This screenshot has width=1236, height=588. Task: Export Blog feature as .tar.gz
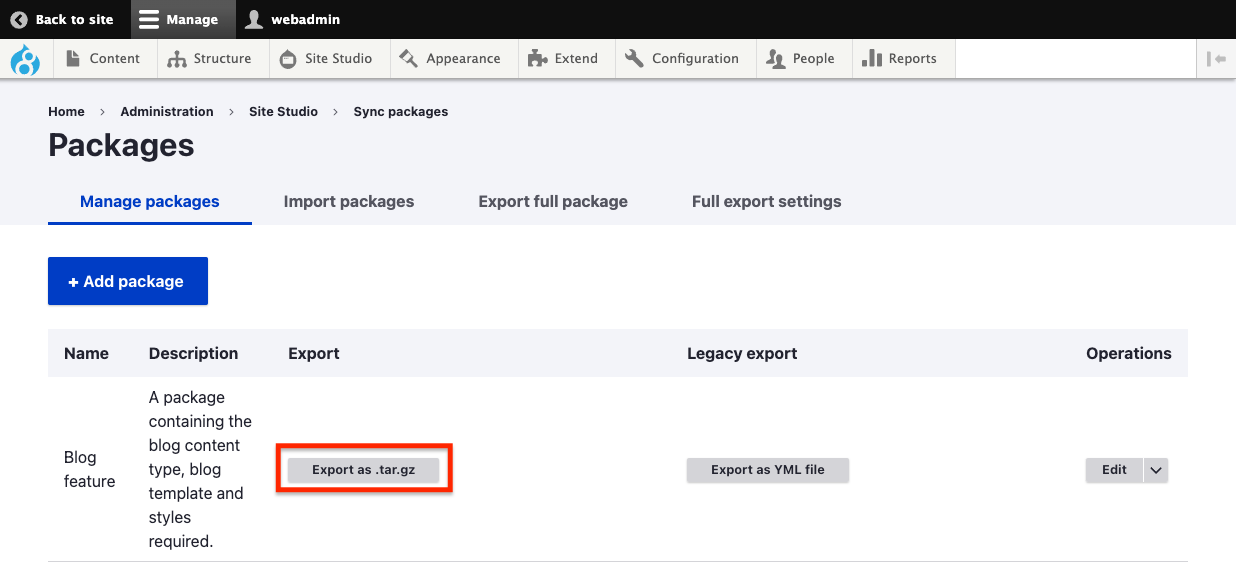[x=363, y=470]
